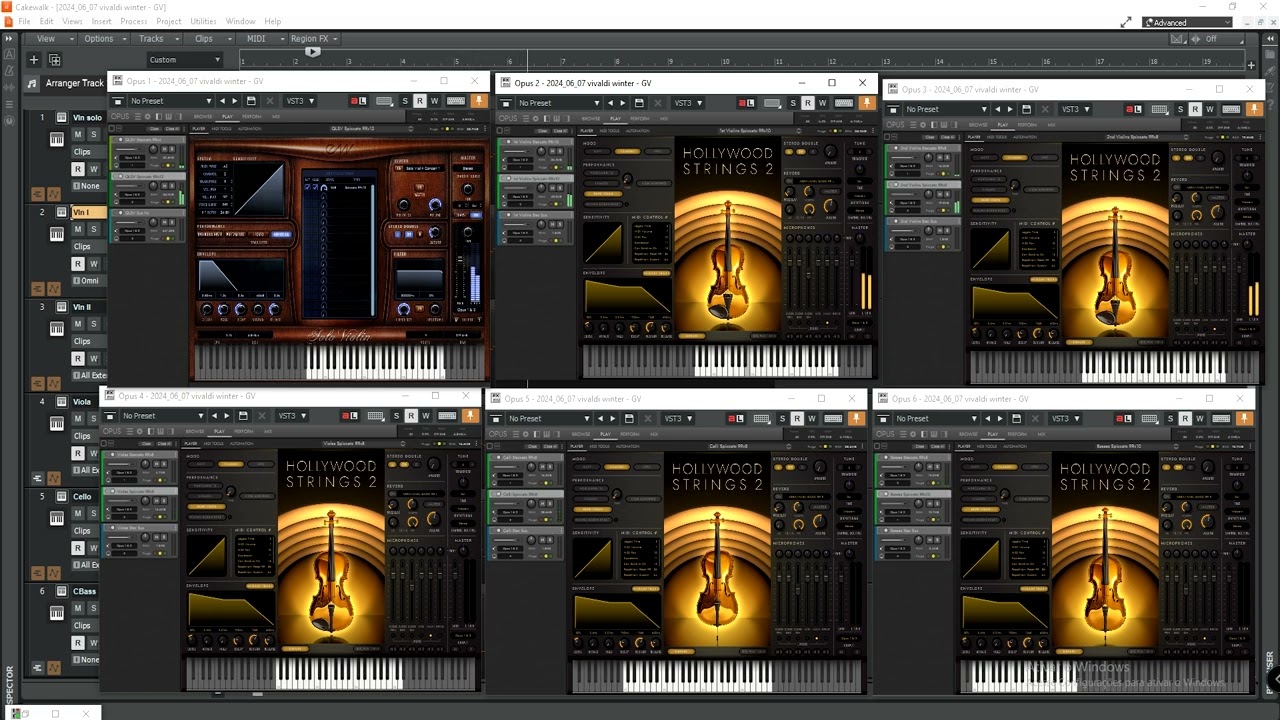The height and width of the screenshot is (720, 1280).
Task: Open the No Preset dropdown in Opus 2
Action: coord(557,103)
